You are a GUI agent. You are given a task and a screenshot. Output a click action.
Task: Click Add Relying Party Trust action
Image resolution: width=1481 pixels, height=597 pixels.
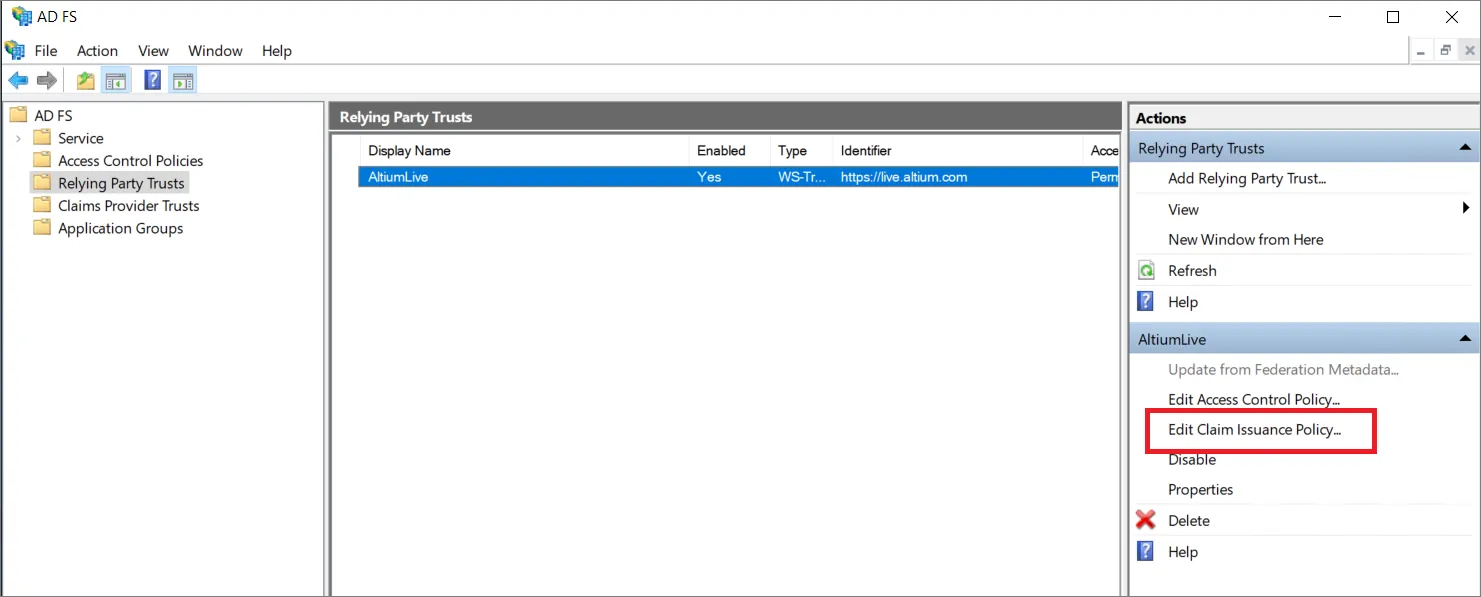(x=1247, y=178)
